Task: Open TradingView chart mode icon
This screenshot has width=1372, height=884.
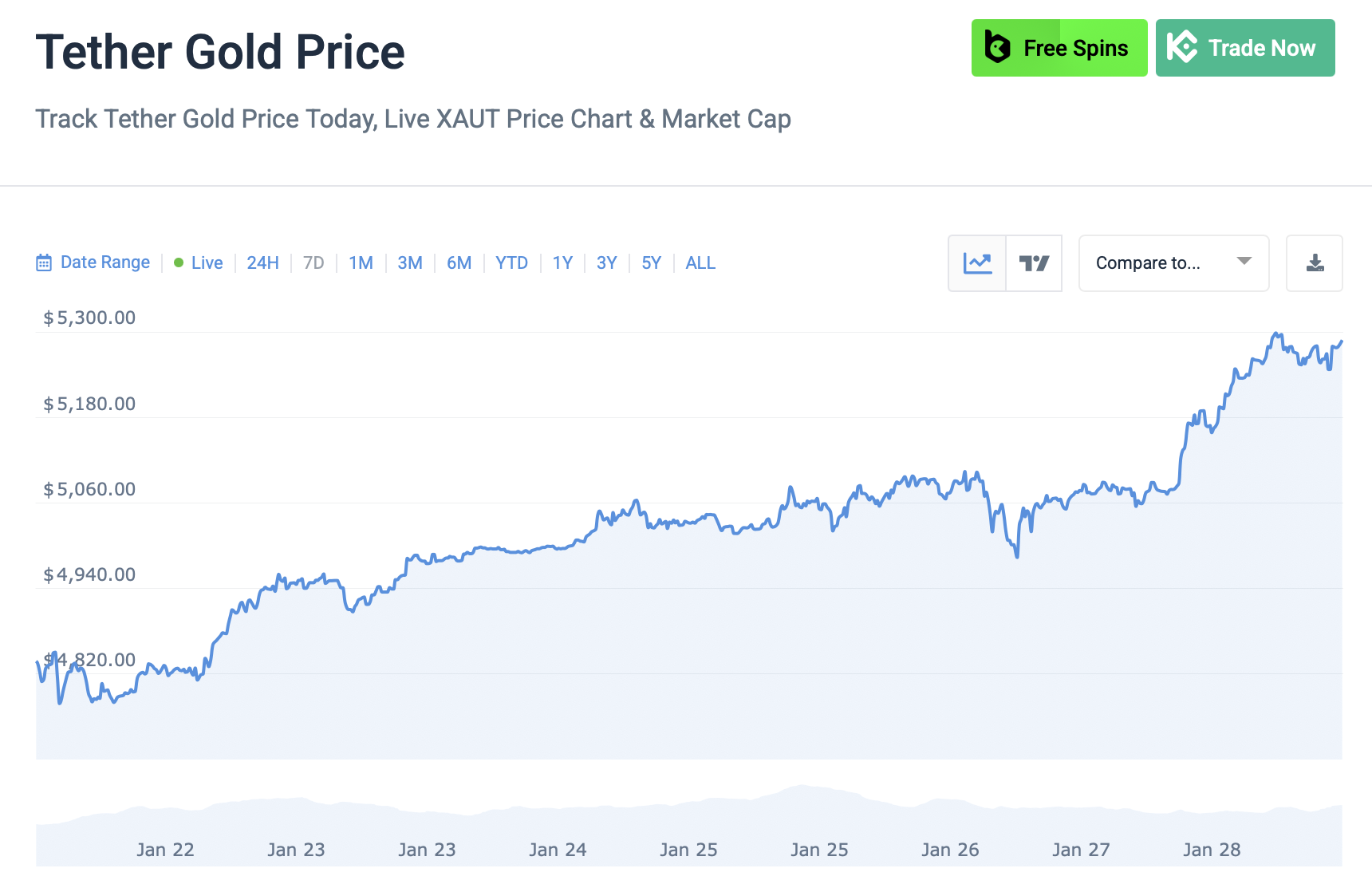Action: 1034,263
